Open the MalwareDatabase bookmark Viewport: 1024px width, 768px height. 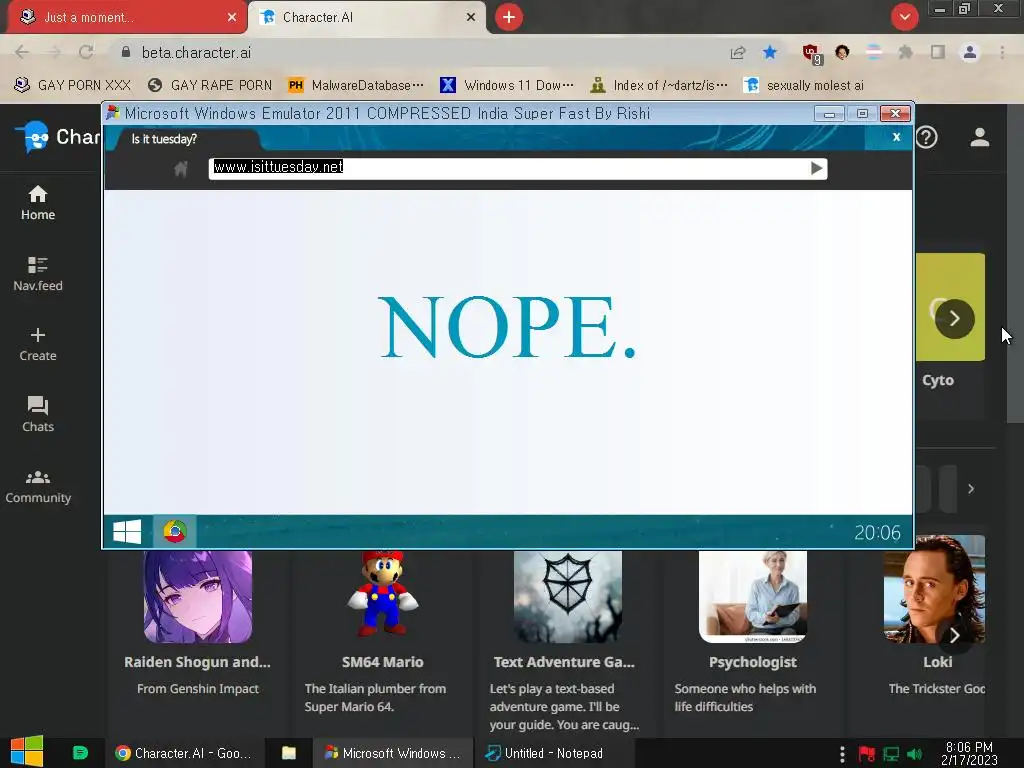356,86
